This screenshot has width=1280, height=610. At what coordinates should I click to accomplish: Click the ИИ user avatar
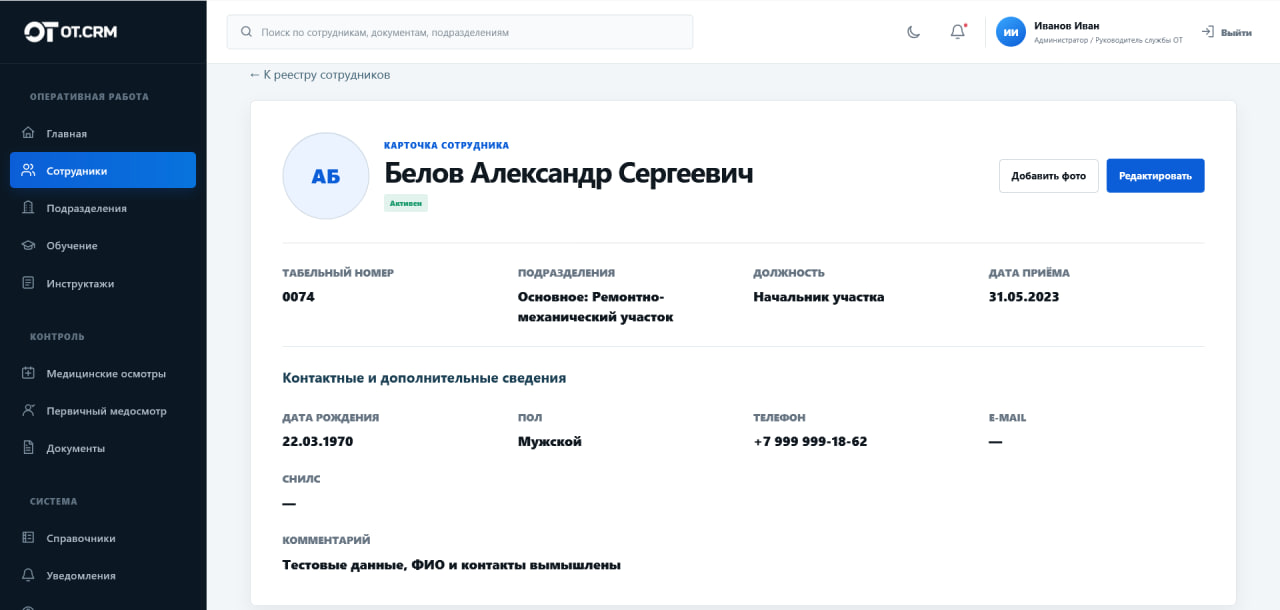click(x=1011, y=32)
